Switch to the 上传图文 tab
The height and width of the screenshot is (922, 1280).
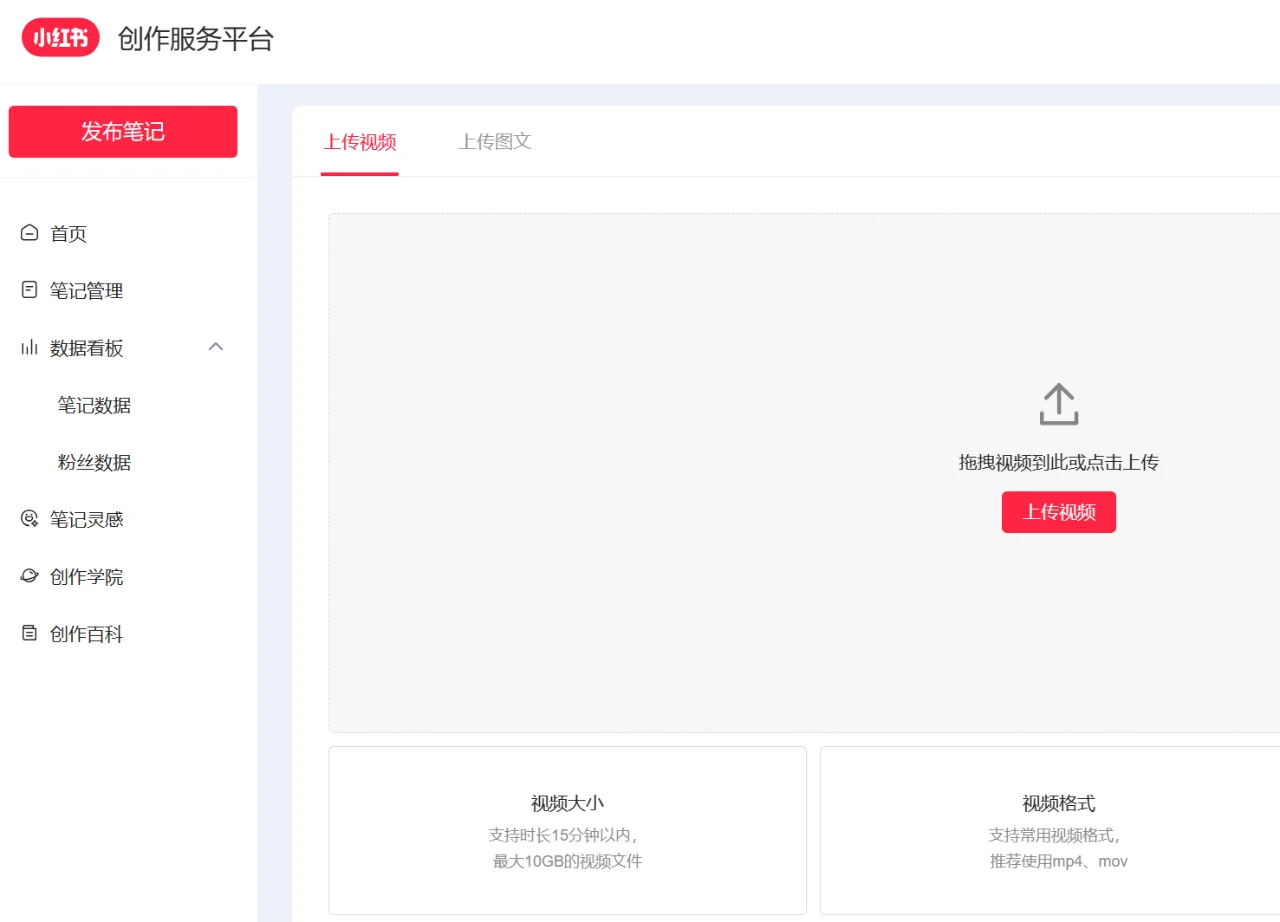click(x=495, y=142)
